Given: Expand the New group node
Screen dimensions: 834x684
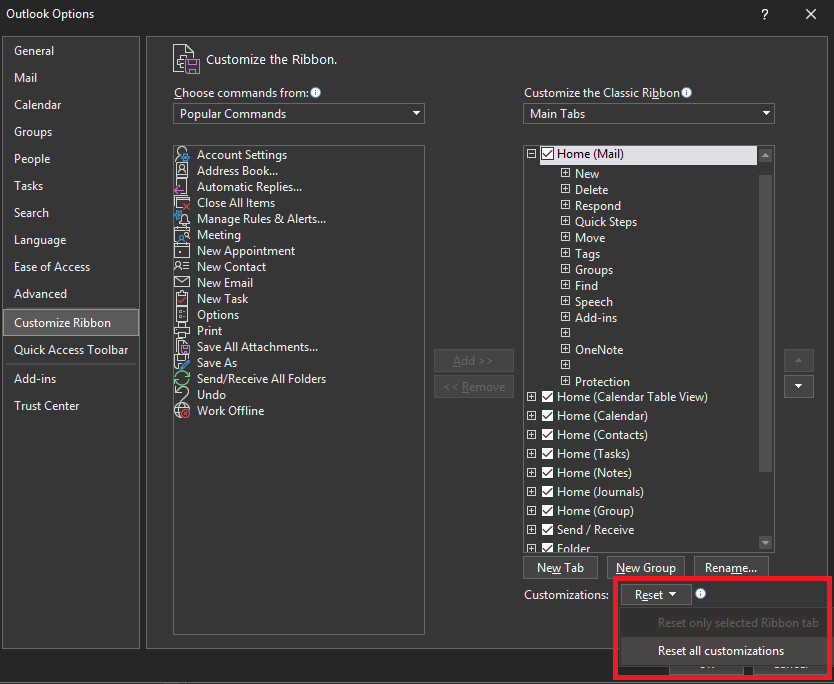Looking at the screenshot, I should pyautogui.click(x=565, y=173).
